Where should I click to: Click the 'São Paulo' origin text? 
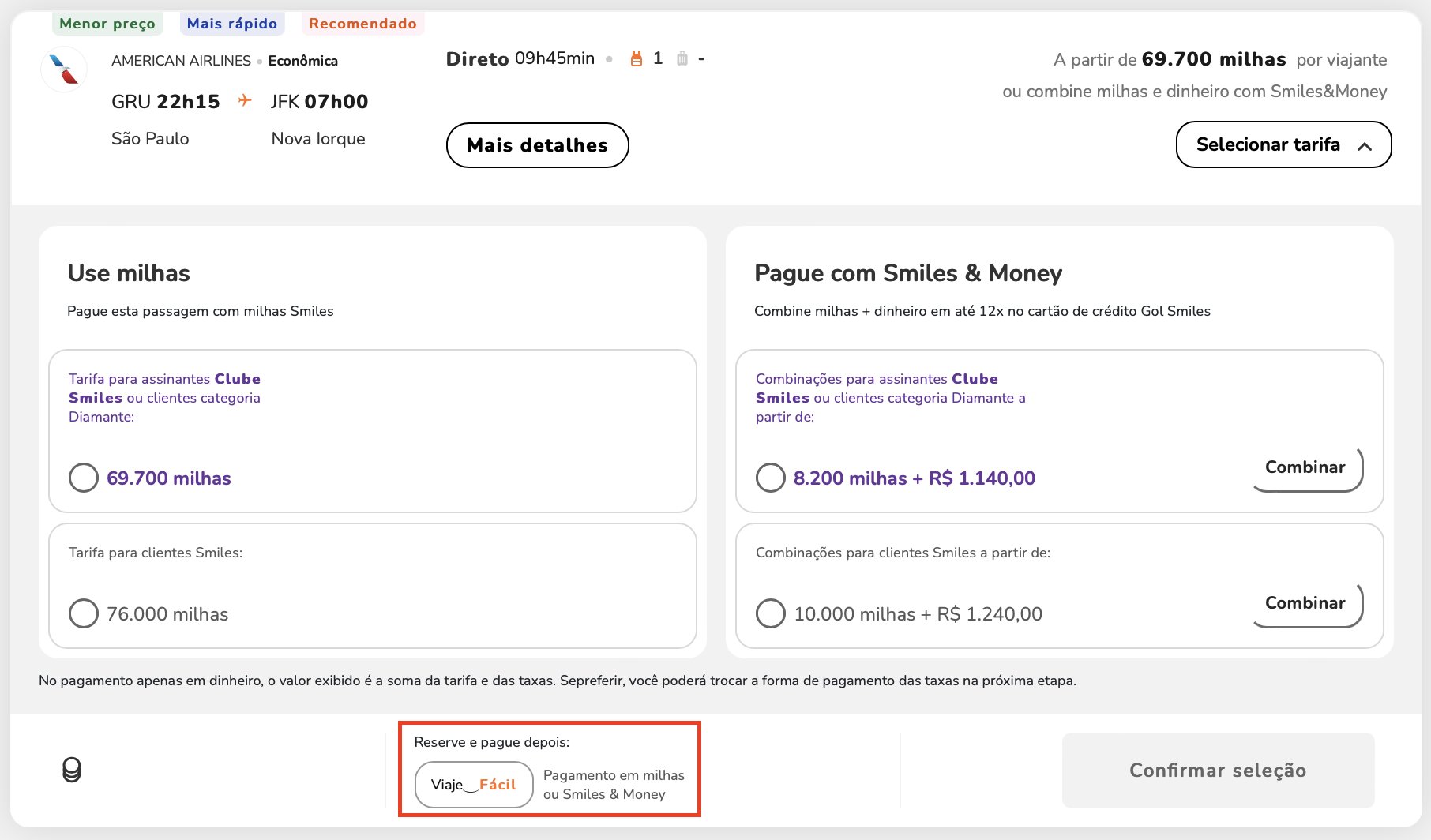coord(150,139)
